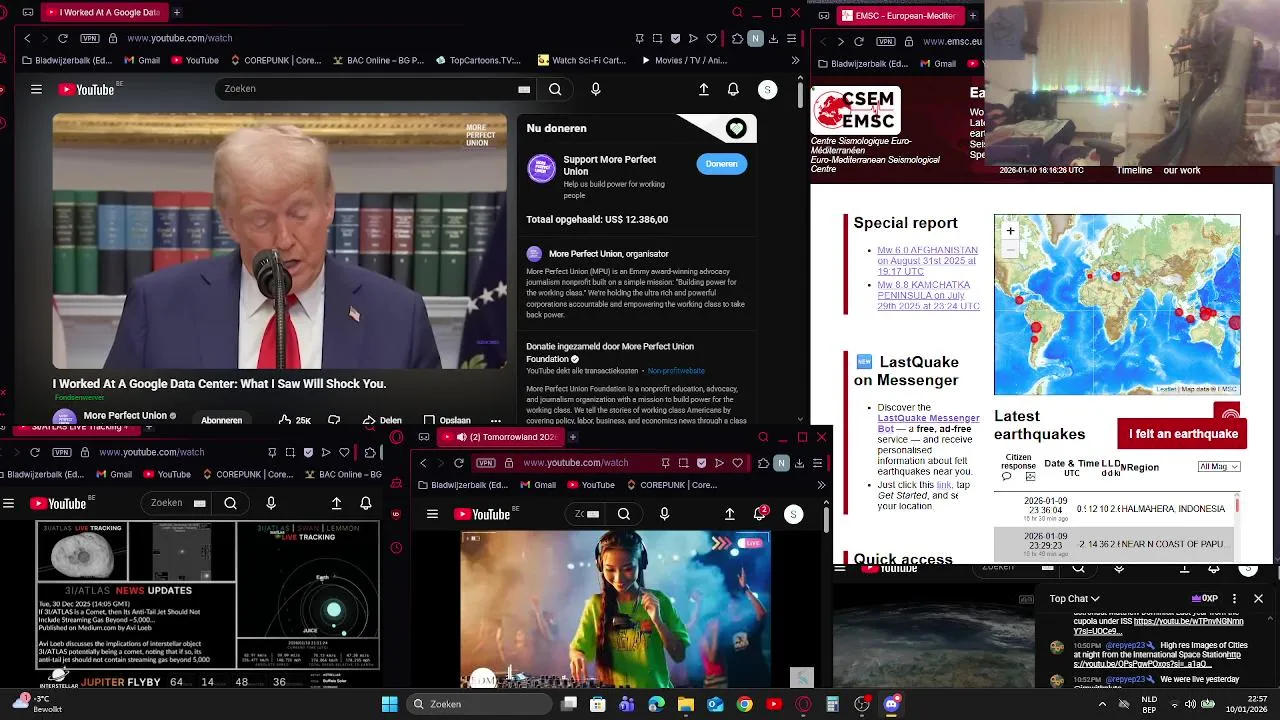1280x720 pixels.
Task: Expand bookmarks overflow chevron in top-left browser
Action: [x=795, y=60]
